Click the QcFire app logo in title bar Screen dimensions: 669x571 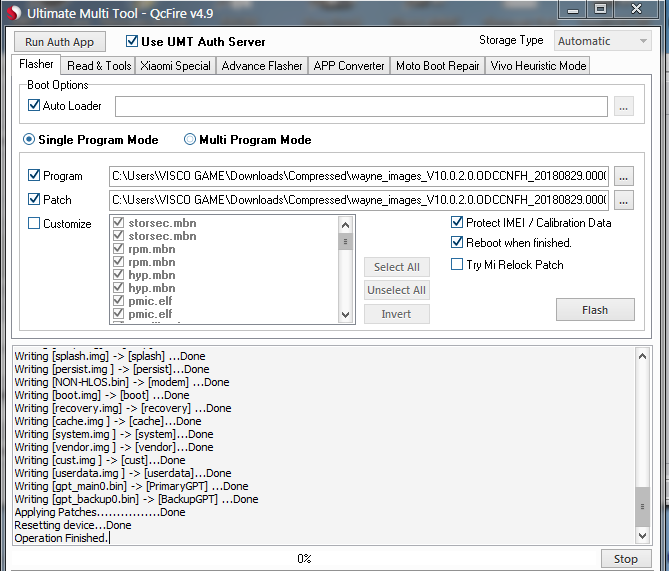[x=13, y=13]
